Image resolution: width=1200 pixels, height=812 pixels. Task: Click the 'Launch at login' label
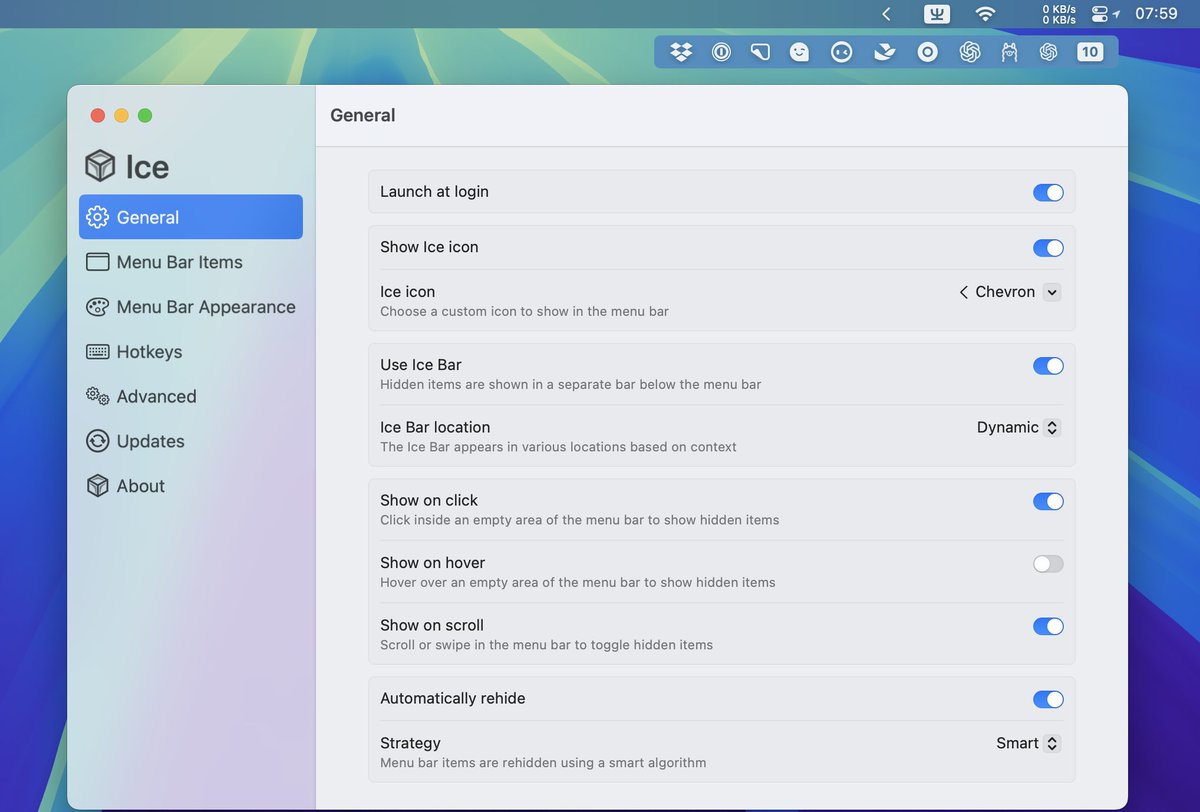coord(434,191)
